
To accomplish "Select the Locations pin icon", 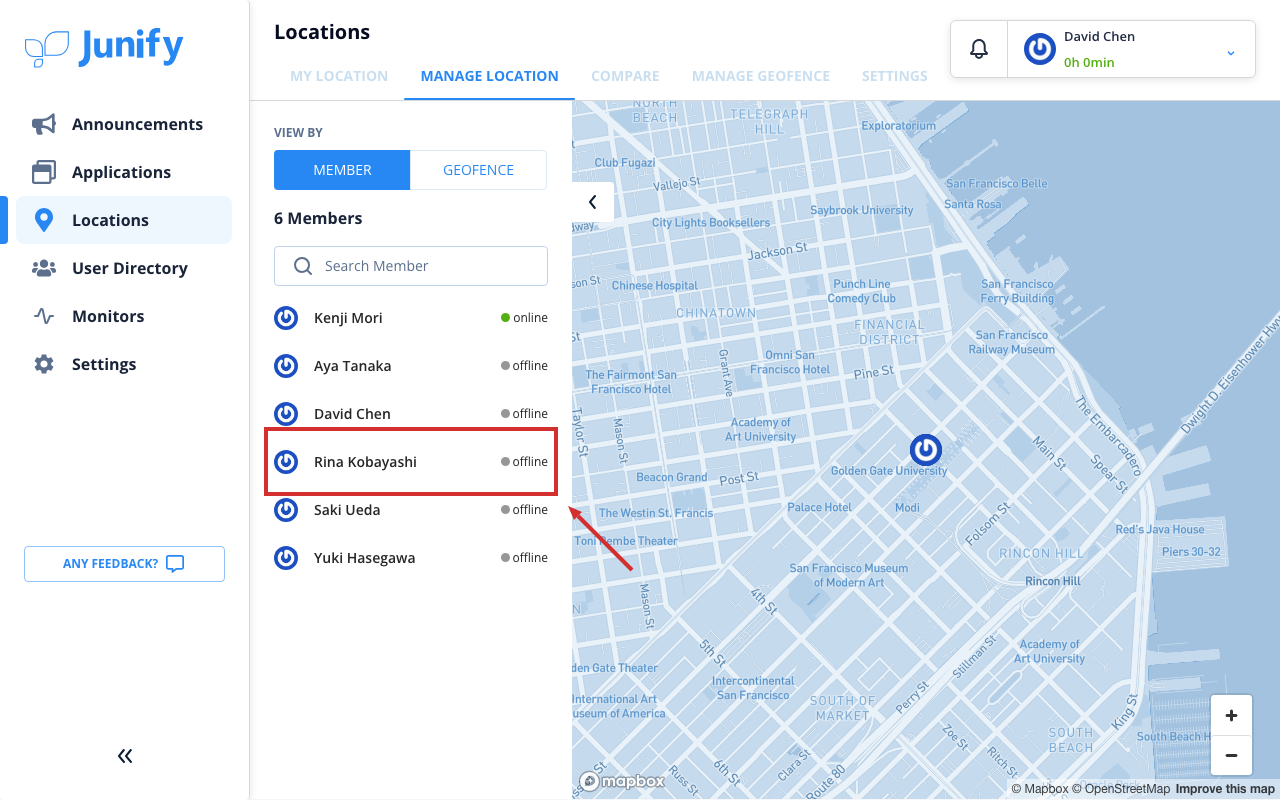I will pyautogui.click(x=44, y=220).
